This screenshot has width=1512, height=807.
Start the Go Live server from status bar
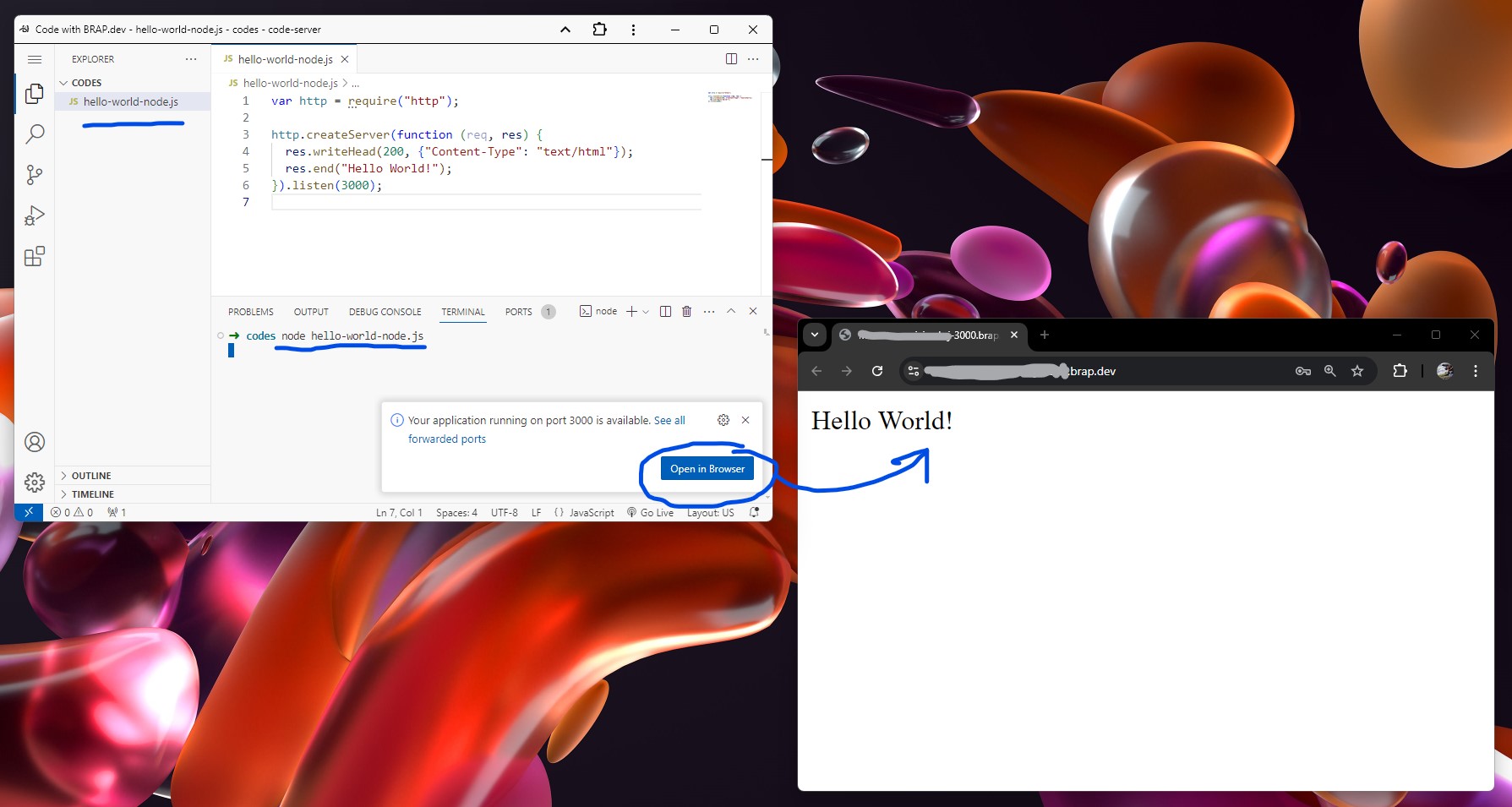(650, 512)
